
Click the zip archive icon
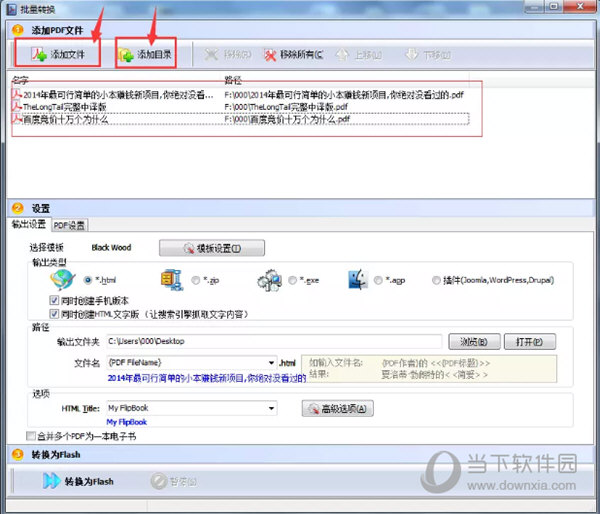(171, 279)
